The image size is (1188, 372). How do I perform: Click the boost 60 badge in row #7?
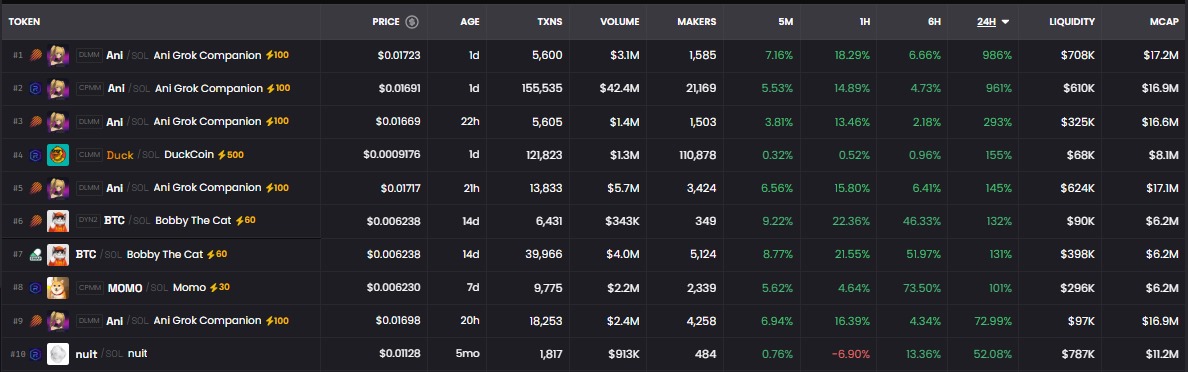(217, 254)
